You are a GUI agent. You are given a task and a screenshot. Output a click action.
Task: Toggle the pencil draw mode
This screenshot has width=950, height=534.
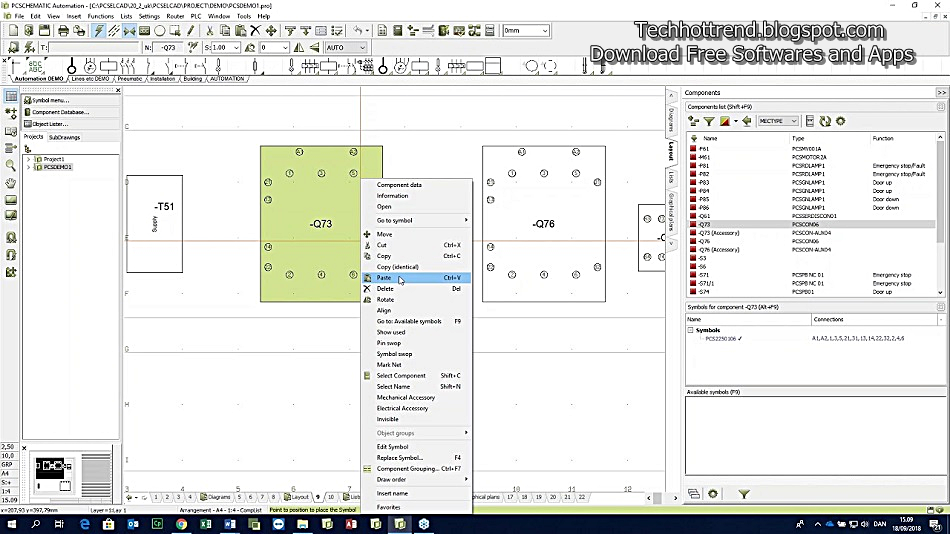click(x=191, y=30)
